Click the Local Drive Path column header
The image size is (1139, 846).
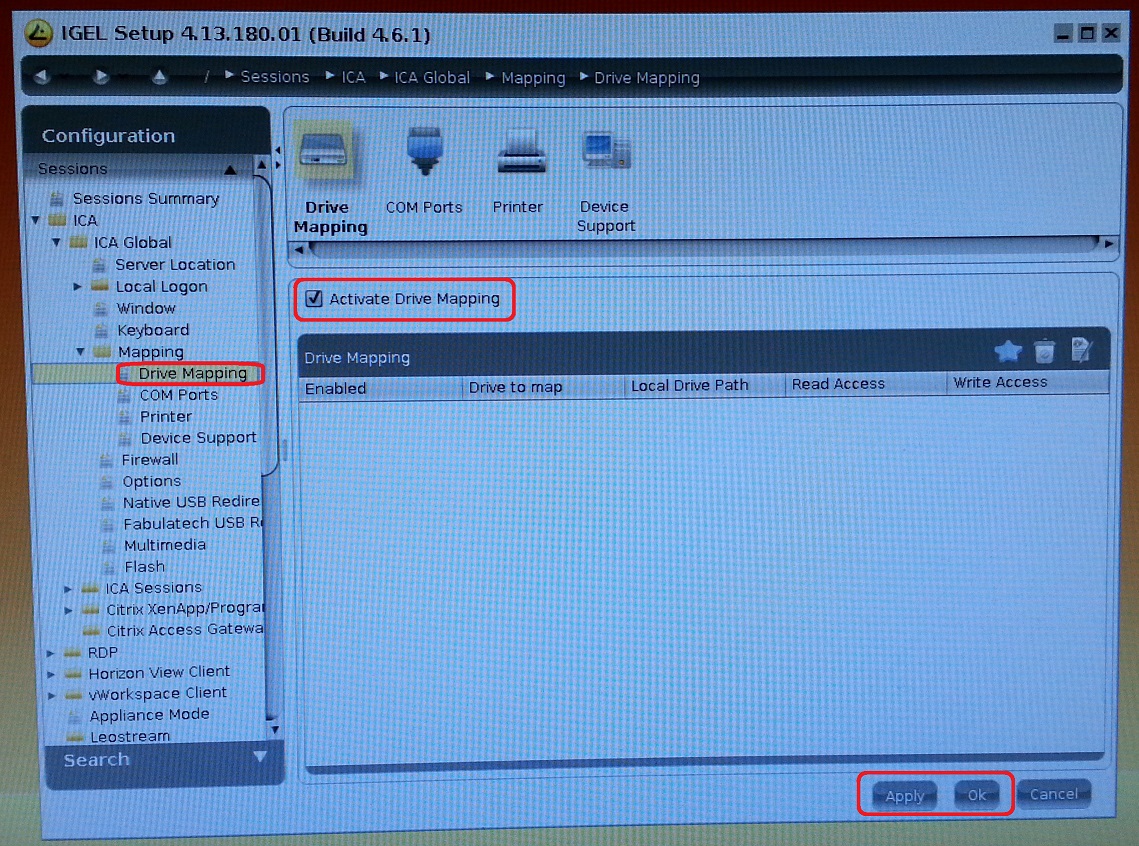click(705, 386)
